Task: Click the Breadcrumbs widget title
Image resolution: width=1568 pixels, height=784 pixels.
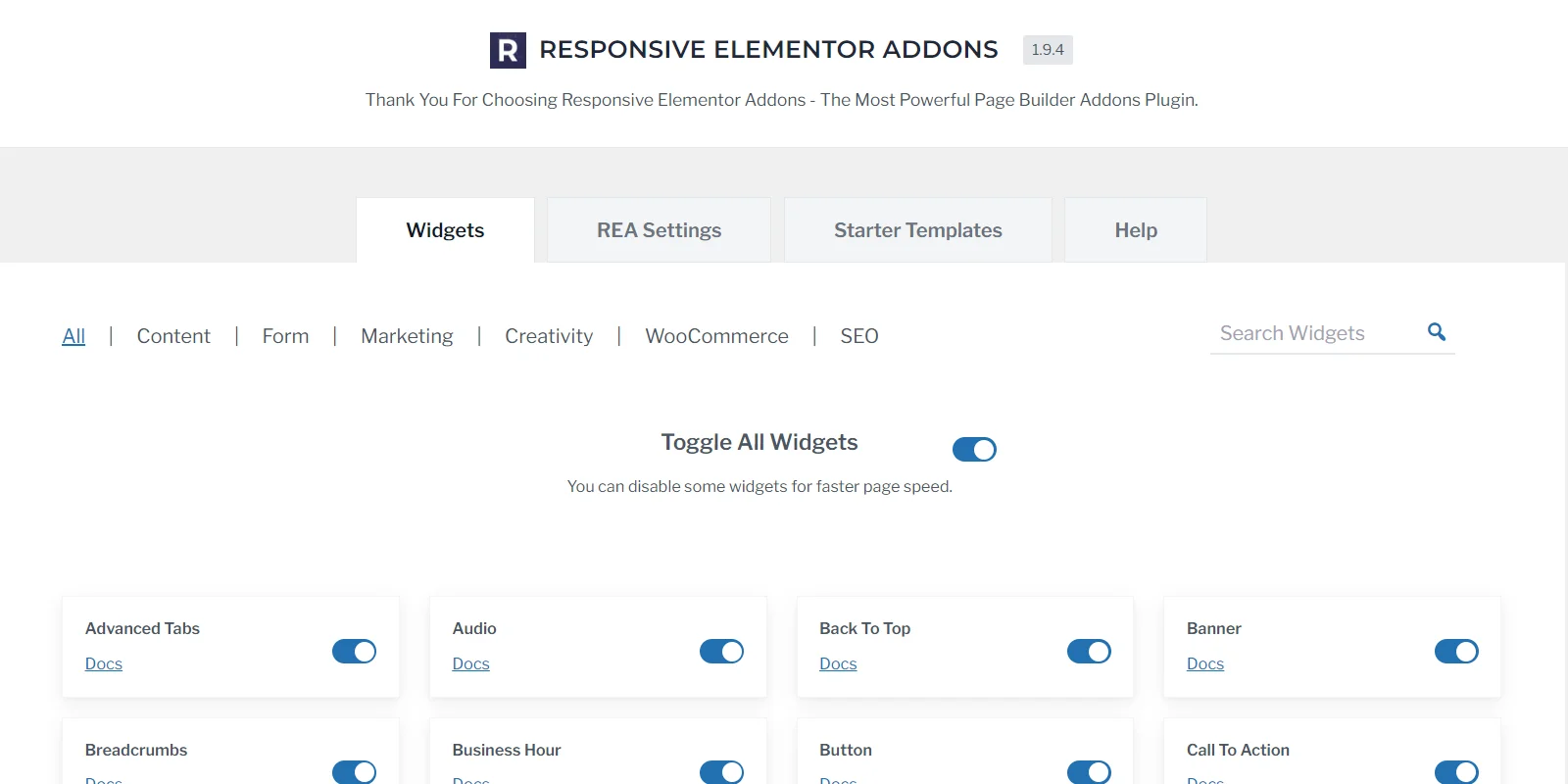Action: click(x=136, y=750)
